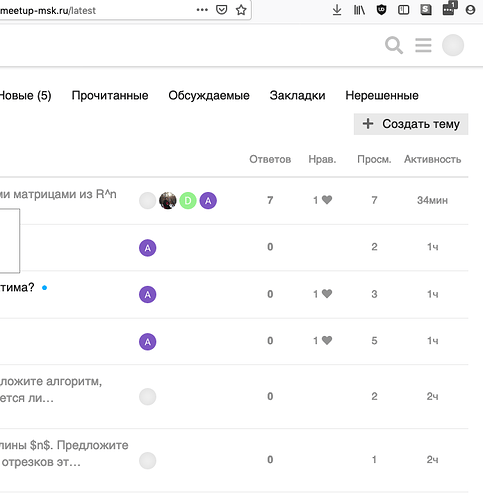Image resolution: width=483 pixels, height=500 pixels.
Task: Open the green D user avatar
Action: pos(188,200)
